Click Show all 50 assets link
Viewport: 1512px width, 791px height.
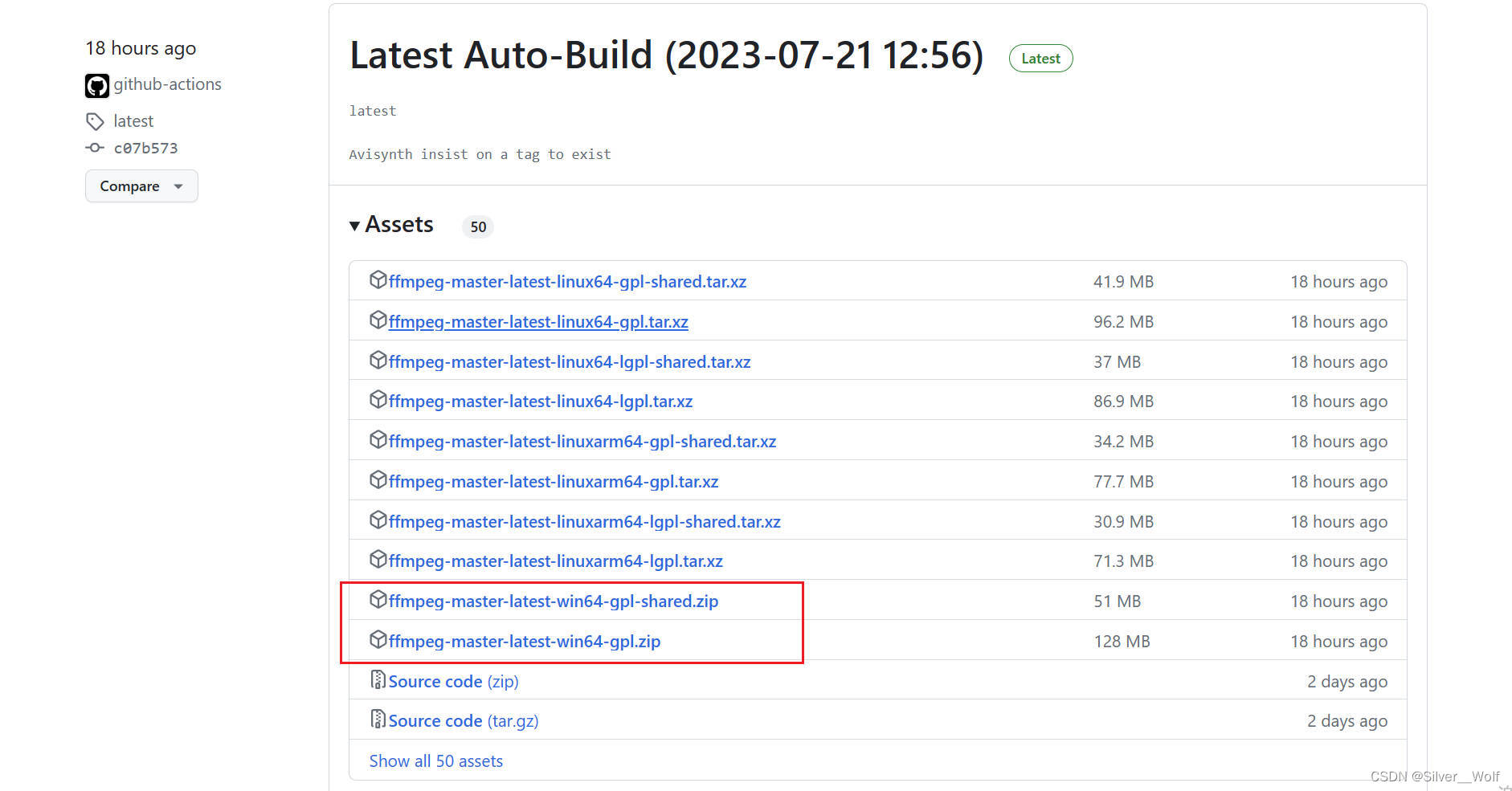pyautogui.click(x=436, y=761)
